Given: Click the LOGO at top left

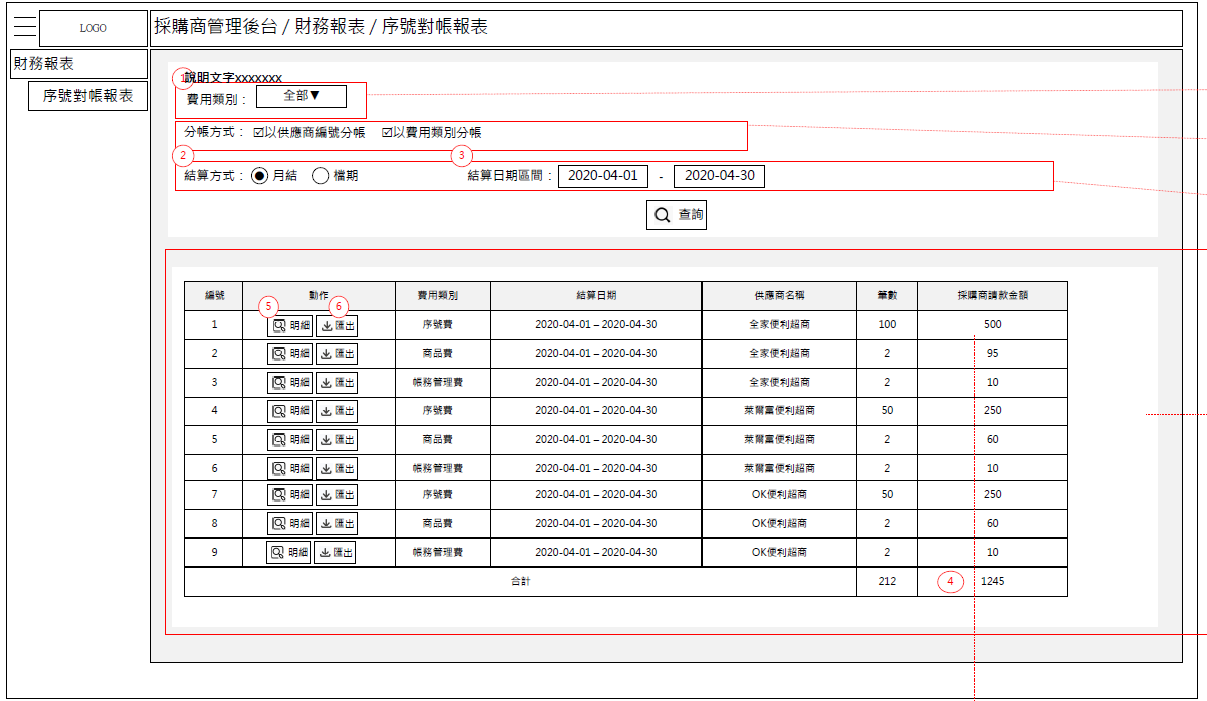Looking at the screenshot, I should point(92,28).
